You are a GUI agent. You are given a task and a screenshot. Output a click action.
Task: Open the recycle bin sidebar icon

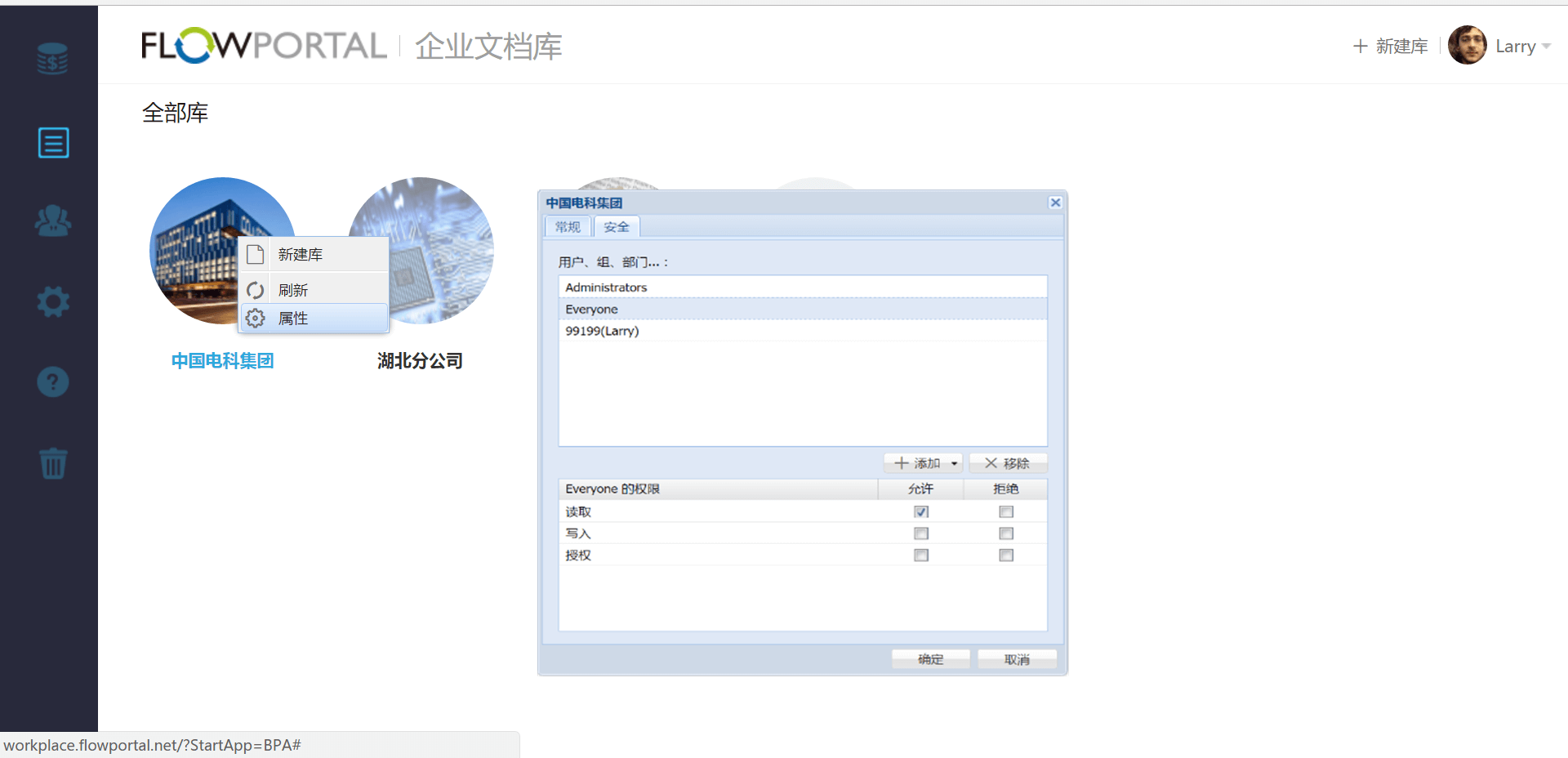(x=53, y=463)
